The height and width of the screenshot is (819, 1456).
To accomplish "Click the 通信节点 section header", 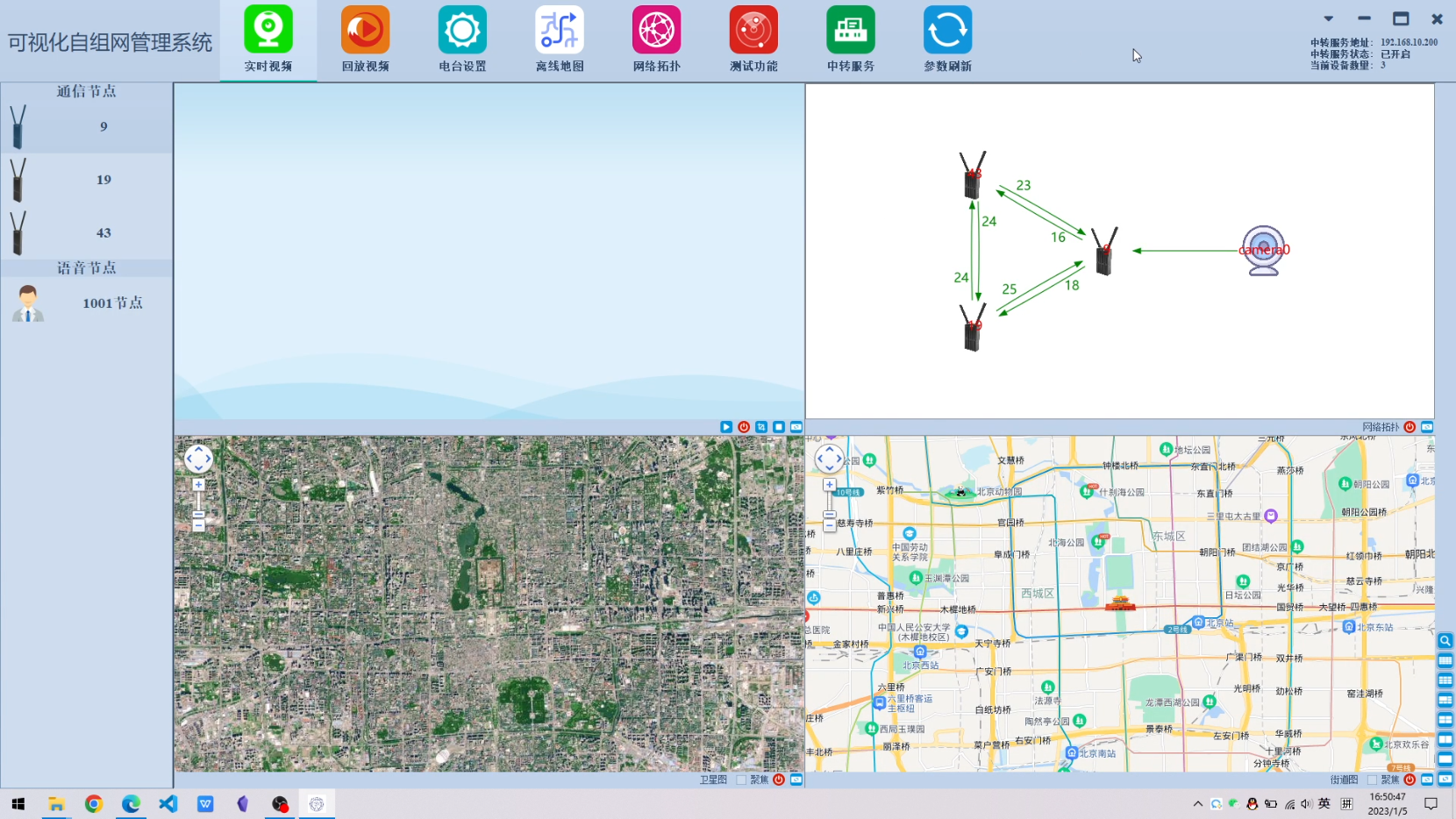I will point(87,91).
